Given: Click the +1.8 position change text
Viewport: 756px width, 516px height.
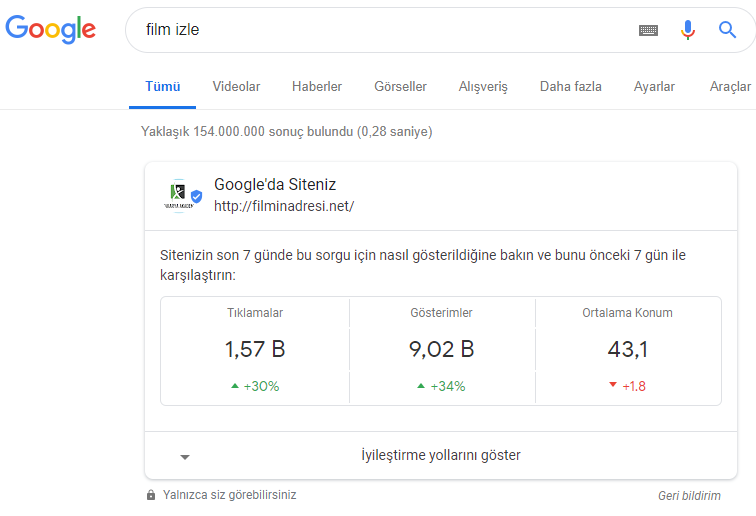Looking at the screenshot, I should coord(634,386).
